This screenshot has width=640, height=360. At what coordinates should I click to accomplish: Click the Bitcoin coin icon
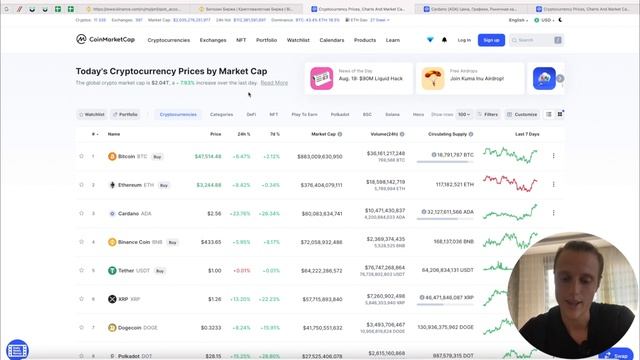pos(112,156)
